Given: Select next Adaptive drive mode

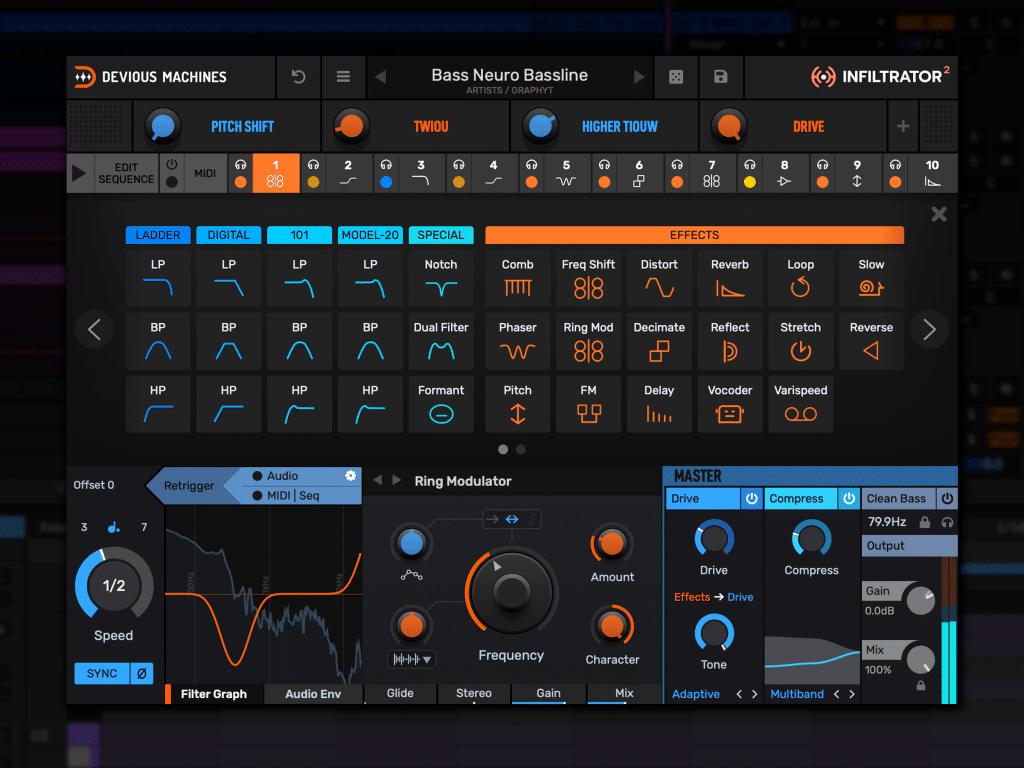Looking at the screenshot, I should pyautogui.click(x=755, y=694).
